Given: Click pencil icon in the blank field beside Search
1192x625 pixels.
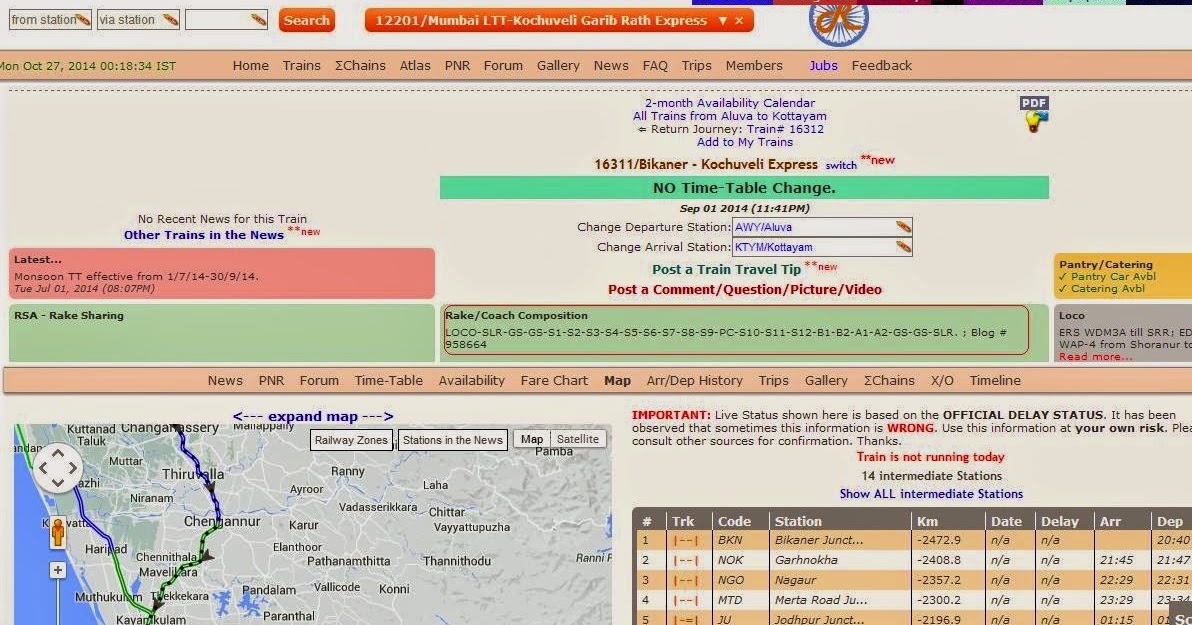Looking at the screenshot, I should pyautogui.click(x=259, y=20).
